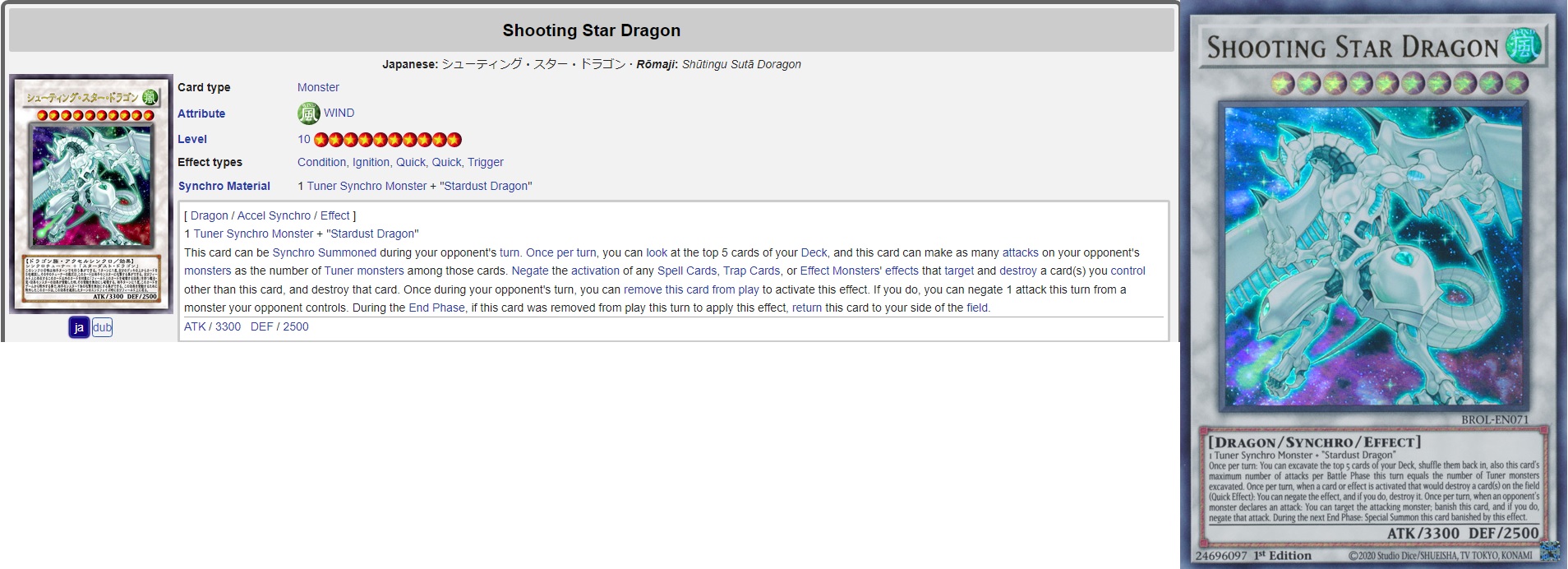
Task: Open the Accel Synchro link
Action: [274, 215]
